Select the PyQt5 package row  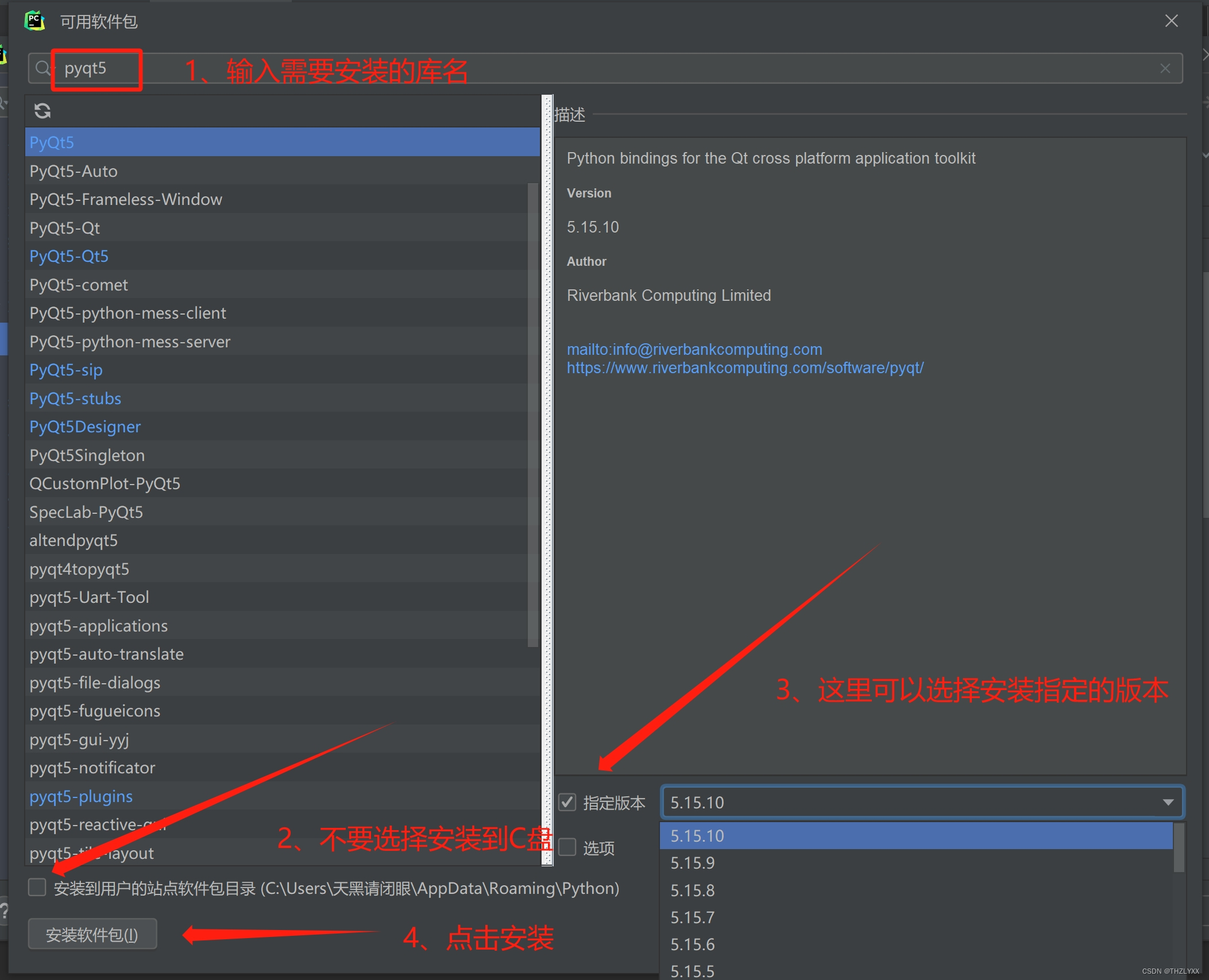point(283,142)
